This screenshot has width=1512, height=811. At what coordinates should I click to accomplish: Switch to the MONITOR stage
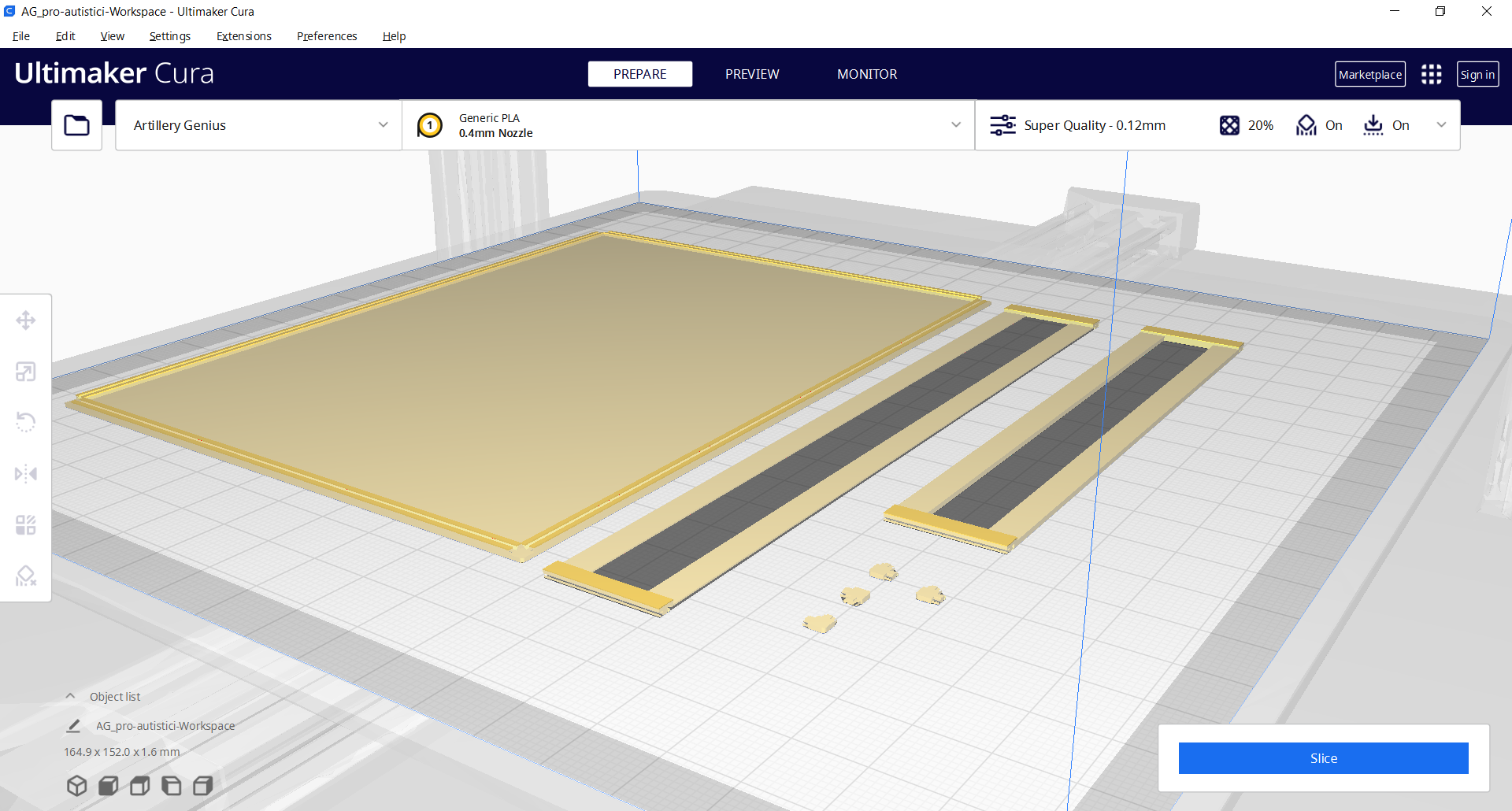click(x=867, y=74)
